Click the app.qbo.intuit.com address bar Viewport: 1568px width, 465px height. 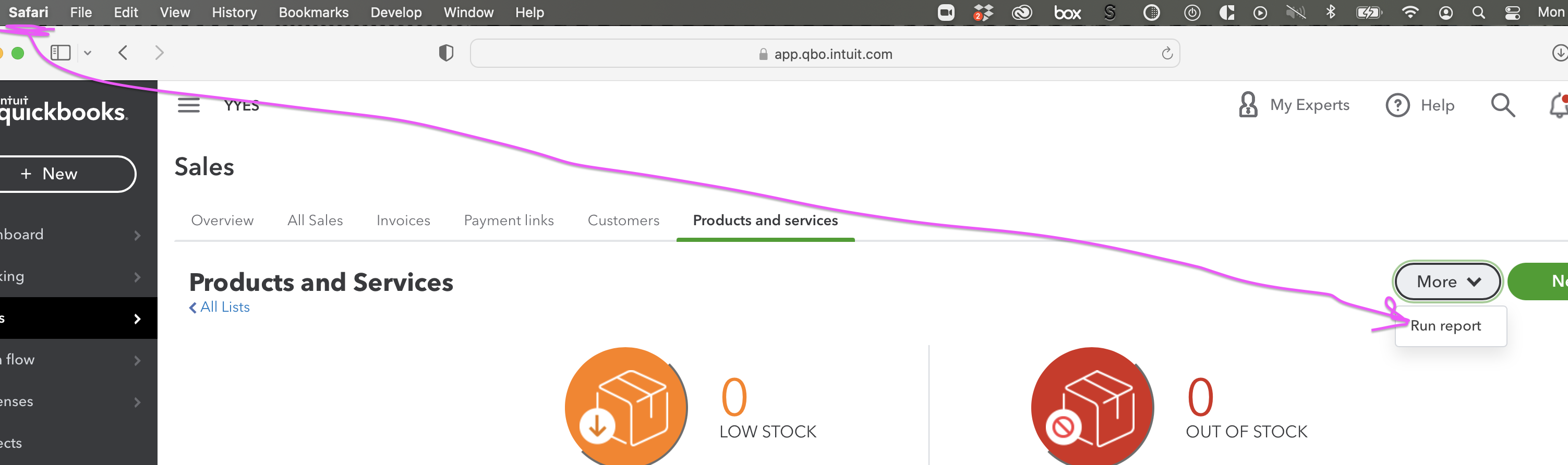825,54
